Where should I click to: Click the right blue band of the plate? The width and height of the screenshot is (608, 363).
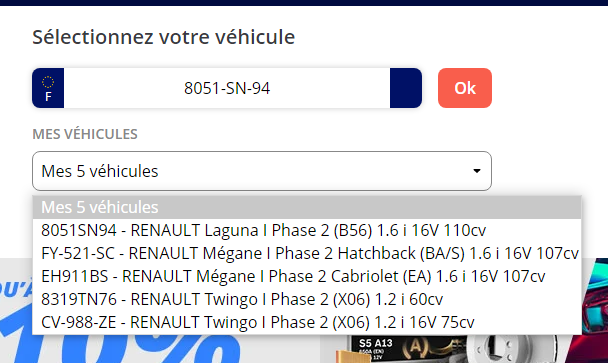click(x=406, y=88)
